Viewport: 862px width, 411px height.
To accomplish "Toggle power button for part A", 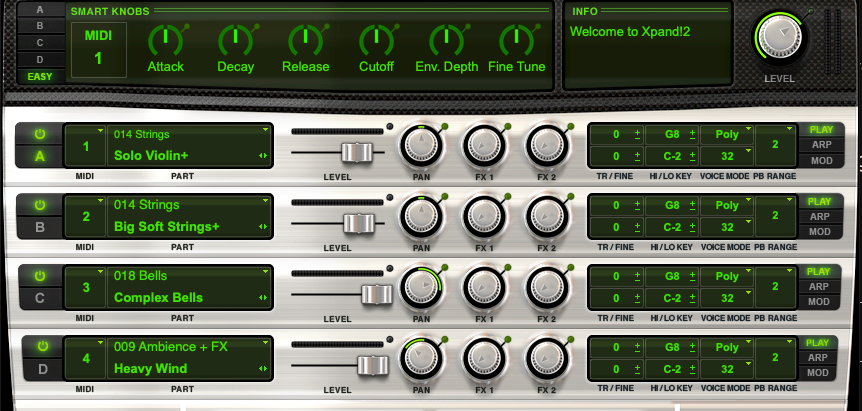I will click(x=40, y=134).
